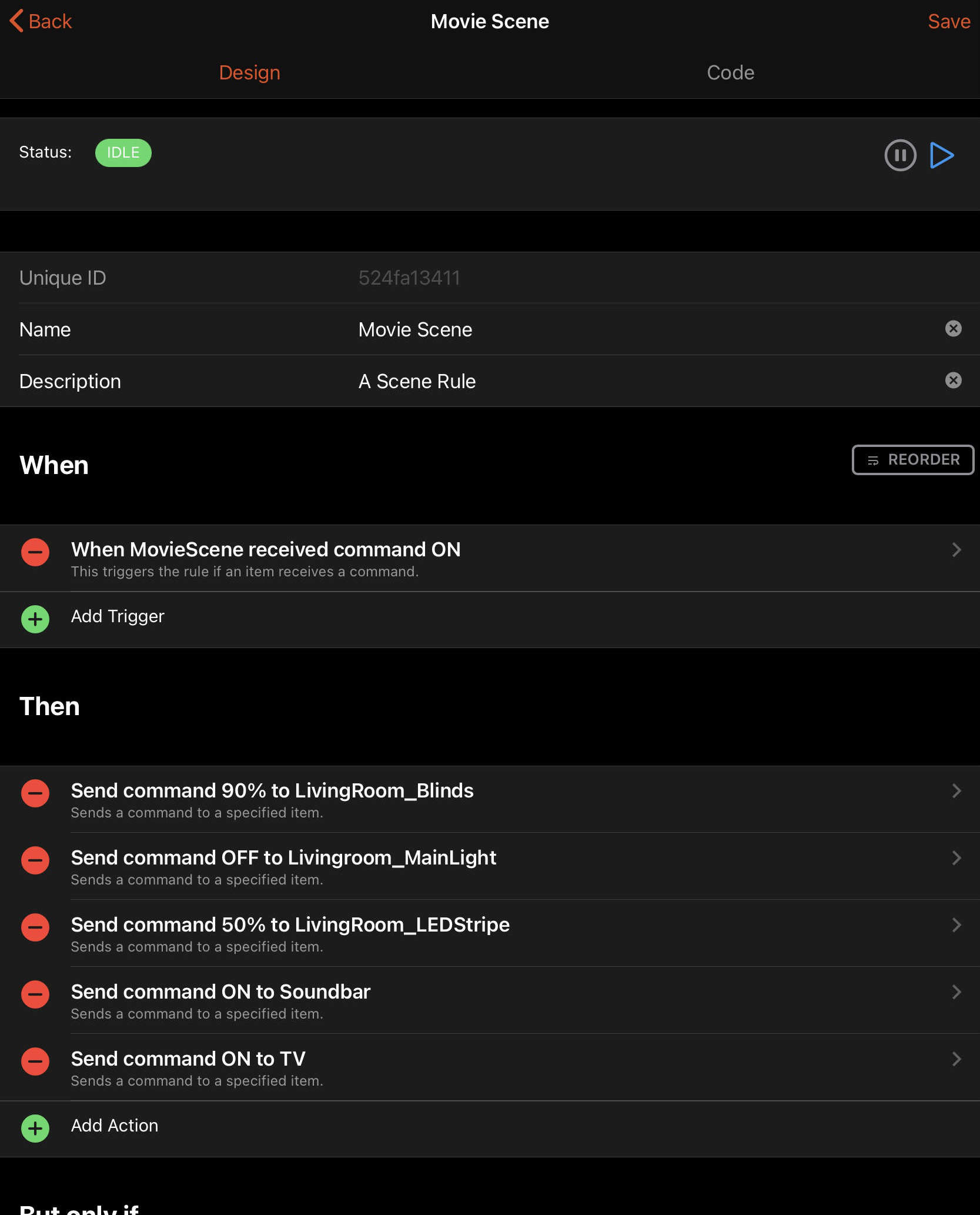Image resolution: width=980 pixels, height=1215 pixels.
Task: Expand the LivingRoom_Blinds action details
Action: coord(956,791)
